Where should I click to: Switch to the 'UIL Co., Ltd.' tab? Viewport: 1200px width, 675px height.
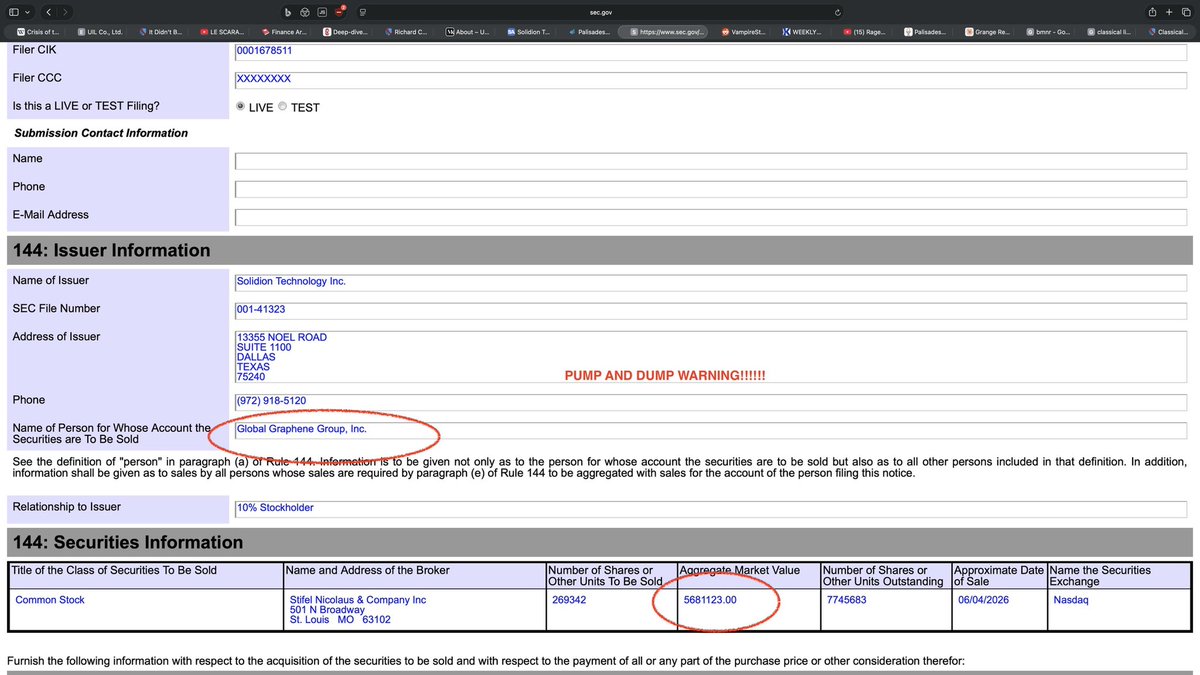click(100, 32)
